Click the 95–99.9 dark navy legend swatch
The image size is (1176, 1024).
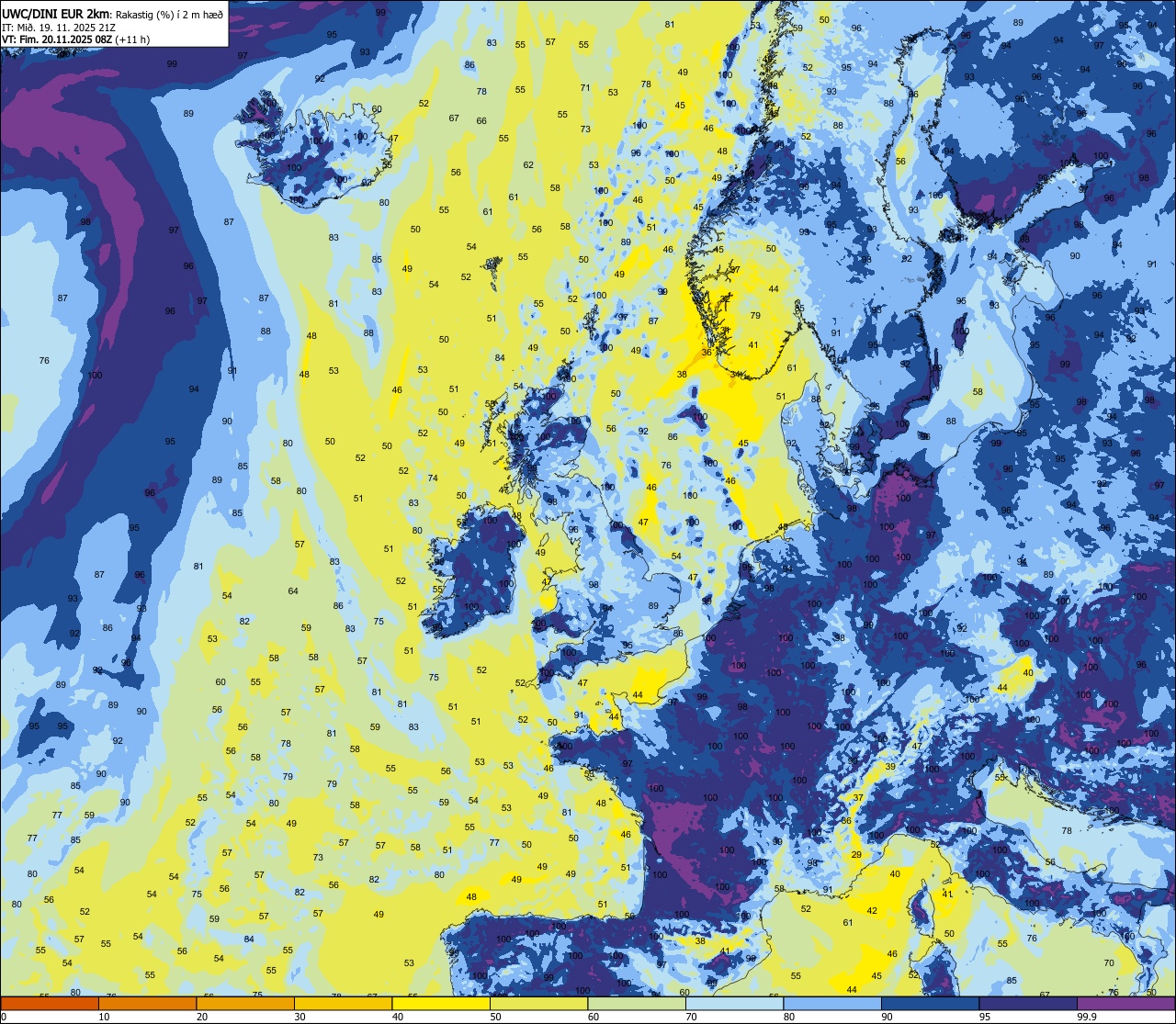pyautogui.click(x=1028, y=1003)
